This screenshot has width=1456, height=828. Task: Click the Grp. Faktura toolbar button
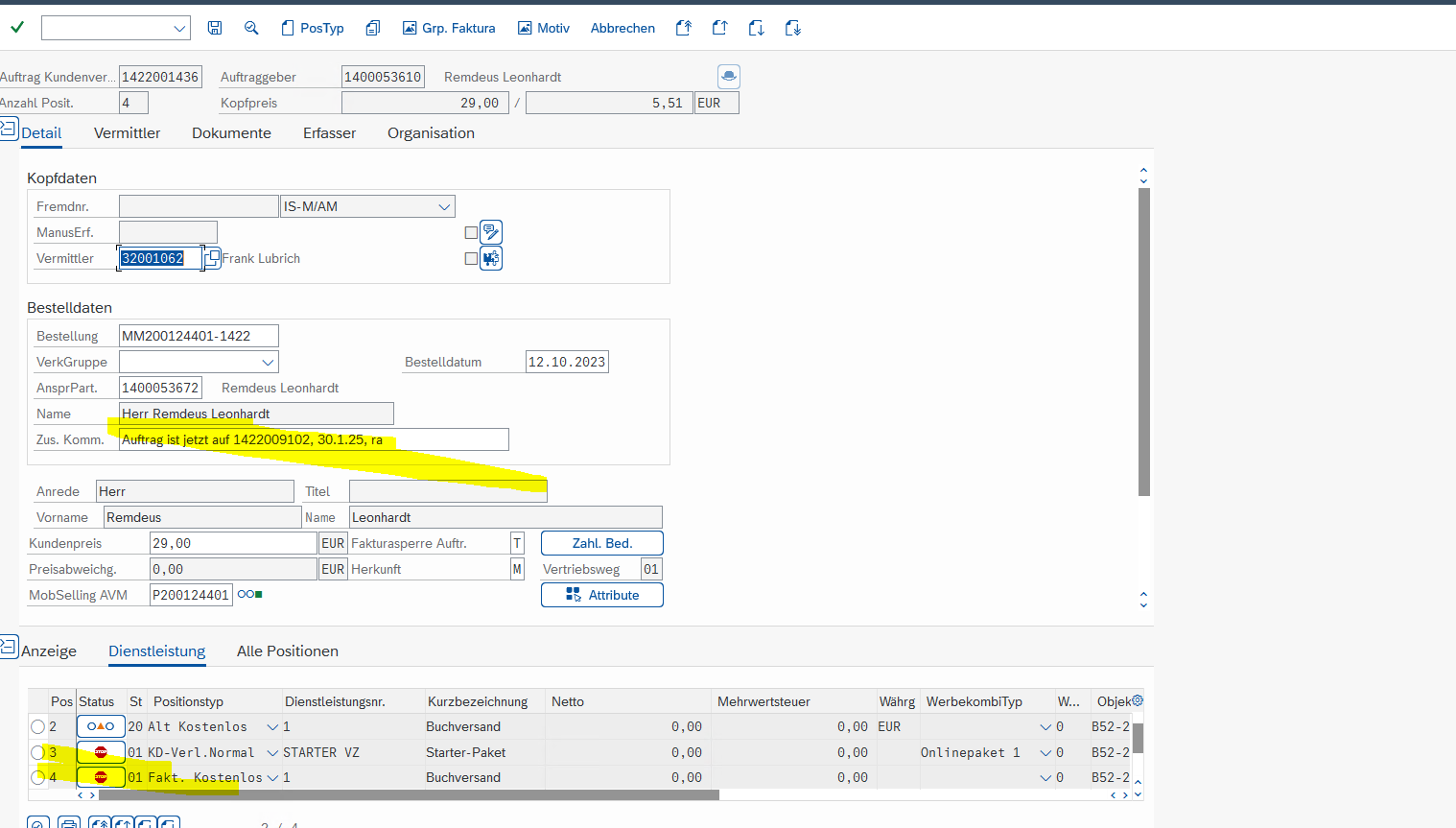coord(449,28)
